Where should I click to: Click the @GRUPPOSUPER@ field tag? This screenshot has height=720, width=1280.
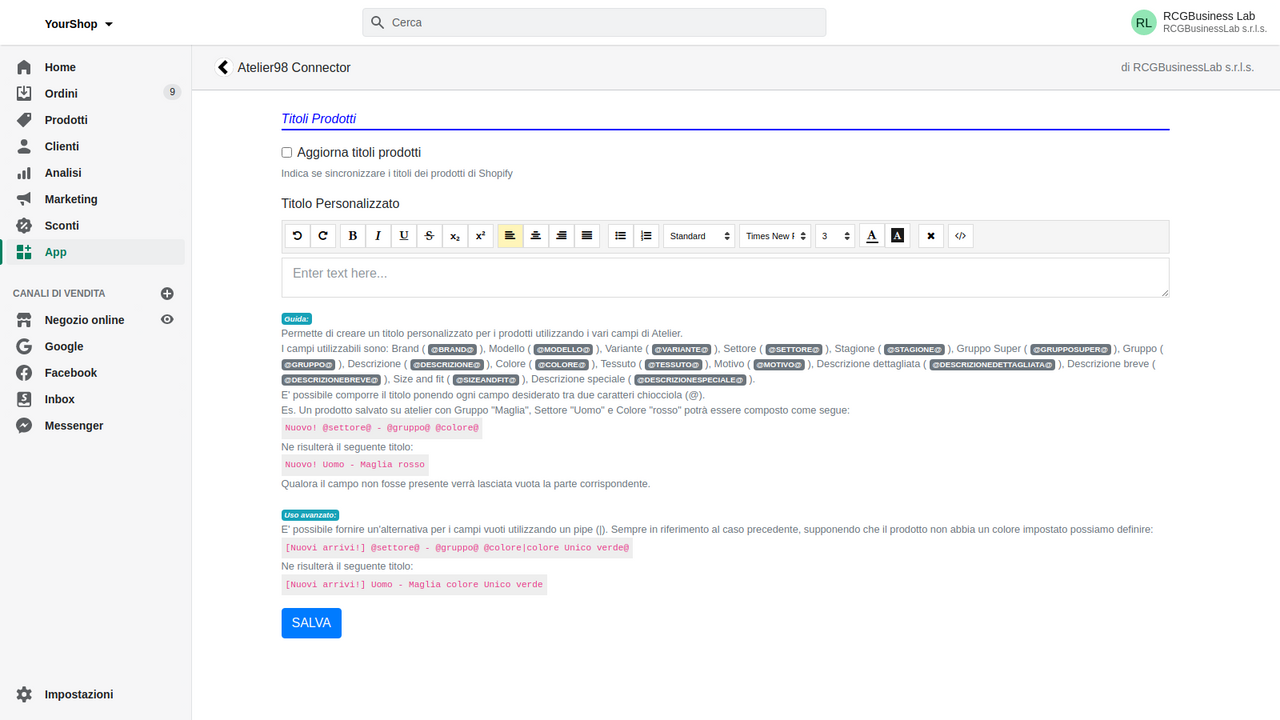(x=1071, y=350)
